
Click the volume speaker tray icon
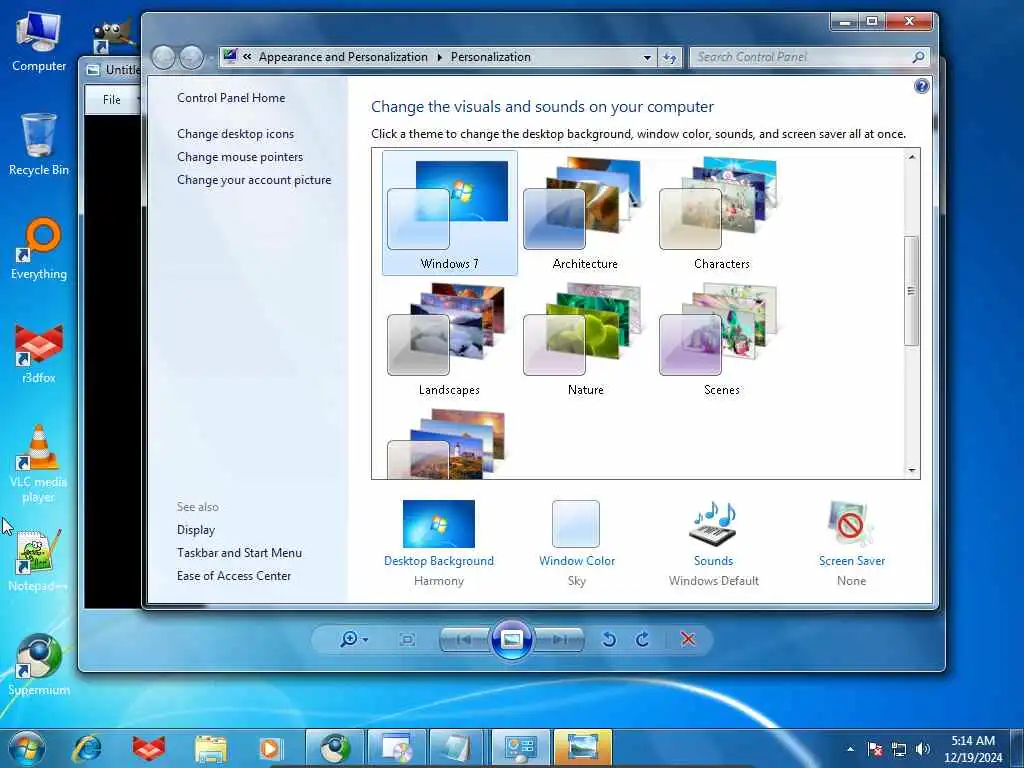pyautogui.click(x=923, y=749)
